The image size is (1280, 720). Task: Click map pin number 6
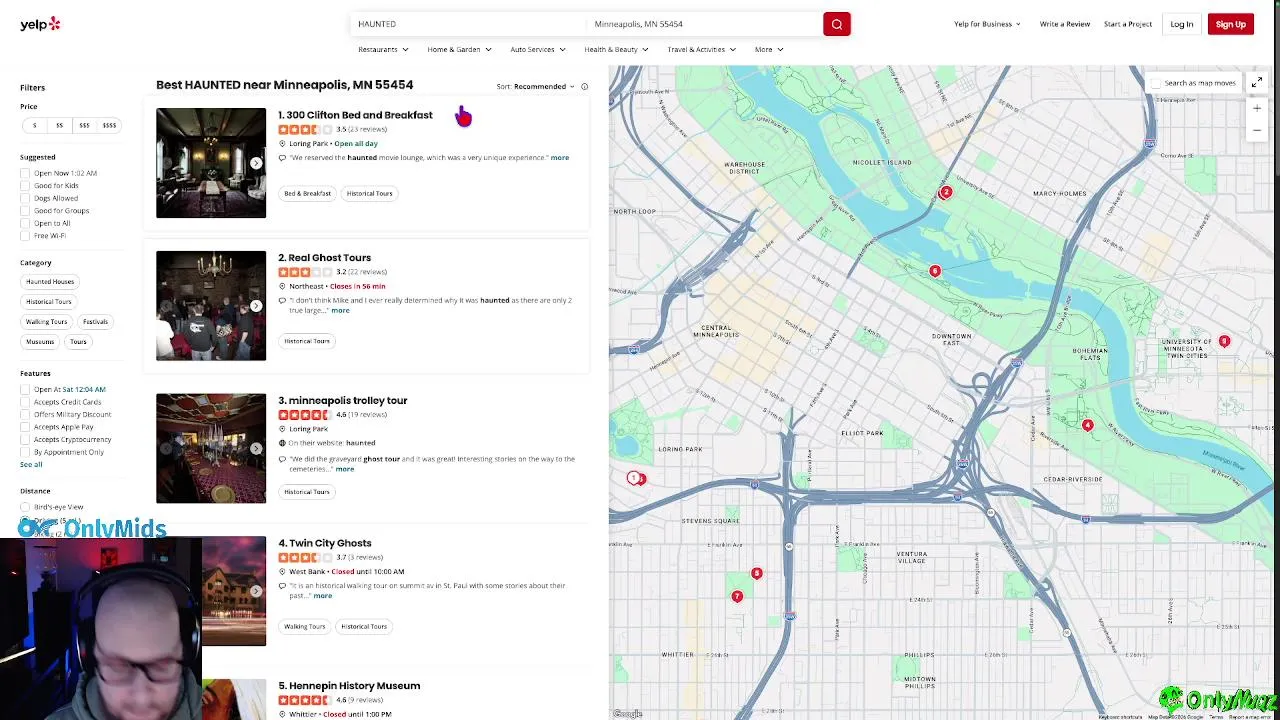[x=935, y=271]
